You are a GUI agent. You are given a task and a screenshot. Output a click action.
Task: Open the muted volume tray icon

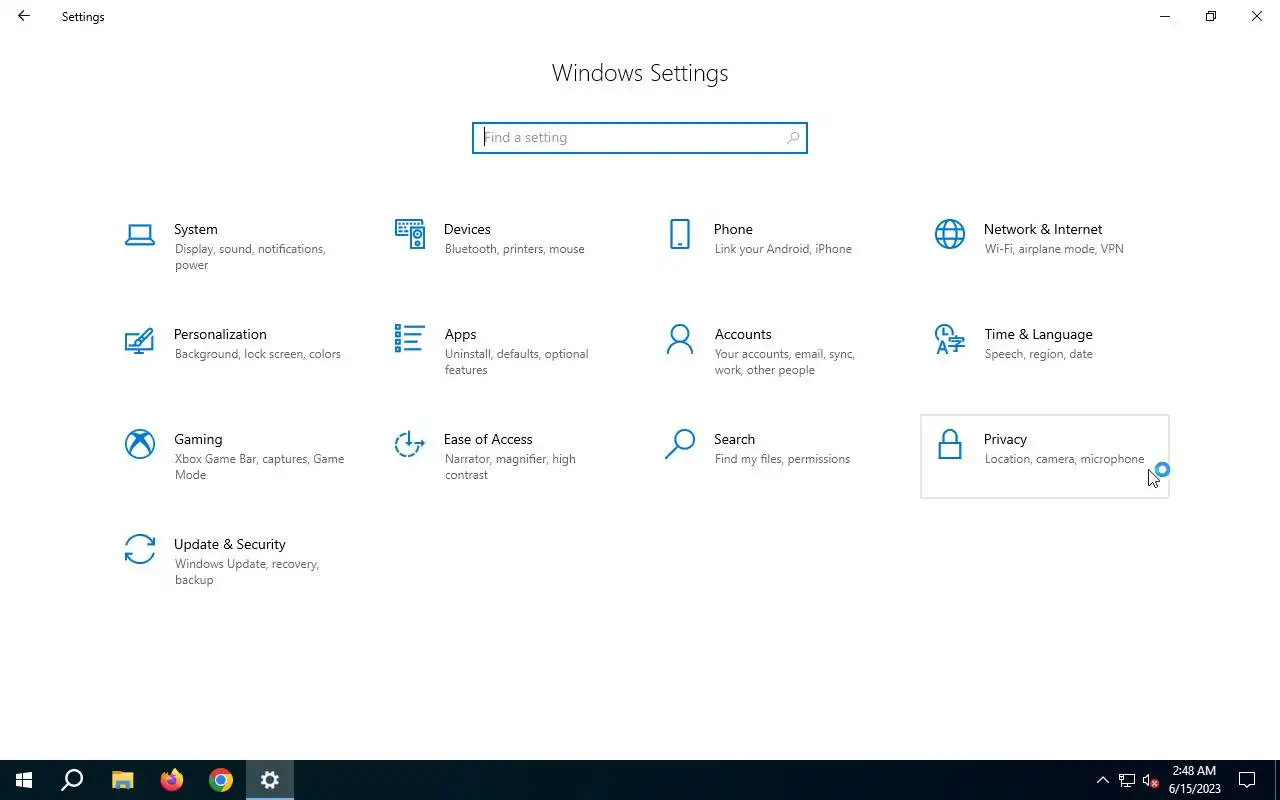1151,780
